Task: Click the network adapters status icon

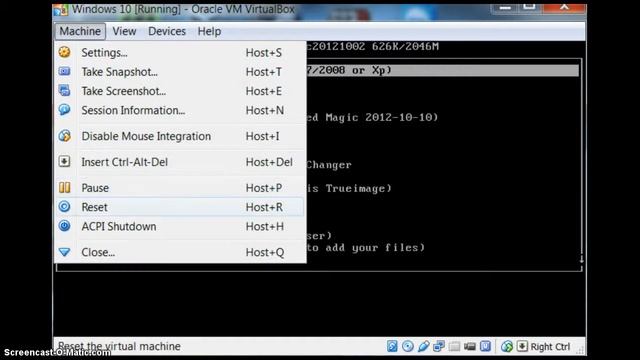Action: 439,346
